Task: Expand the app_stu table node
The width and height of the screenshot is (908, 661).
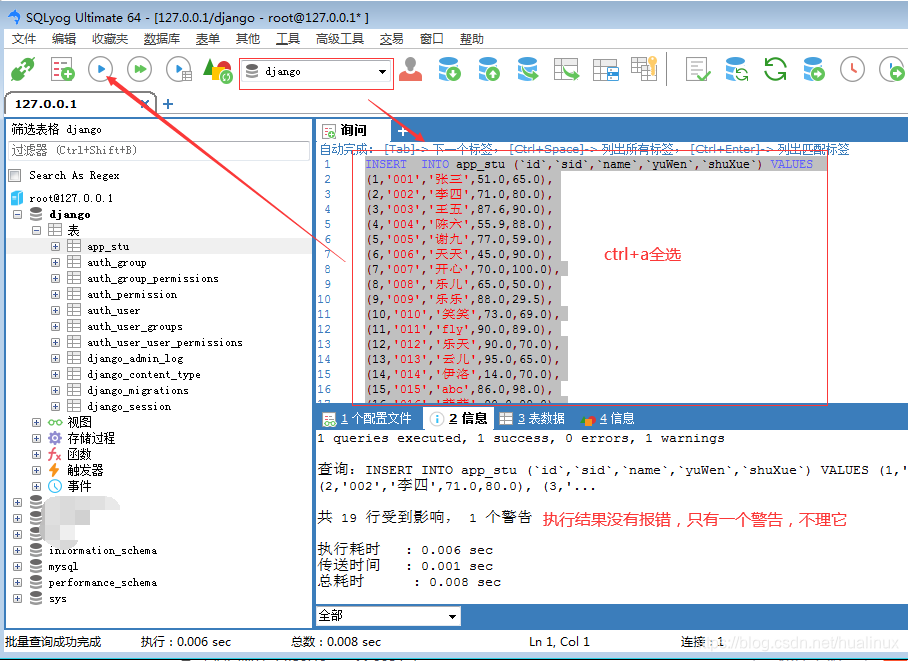Action: (56, 246)
